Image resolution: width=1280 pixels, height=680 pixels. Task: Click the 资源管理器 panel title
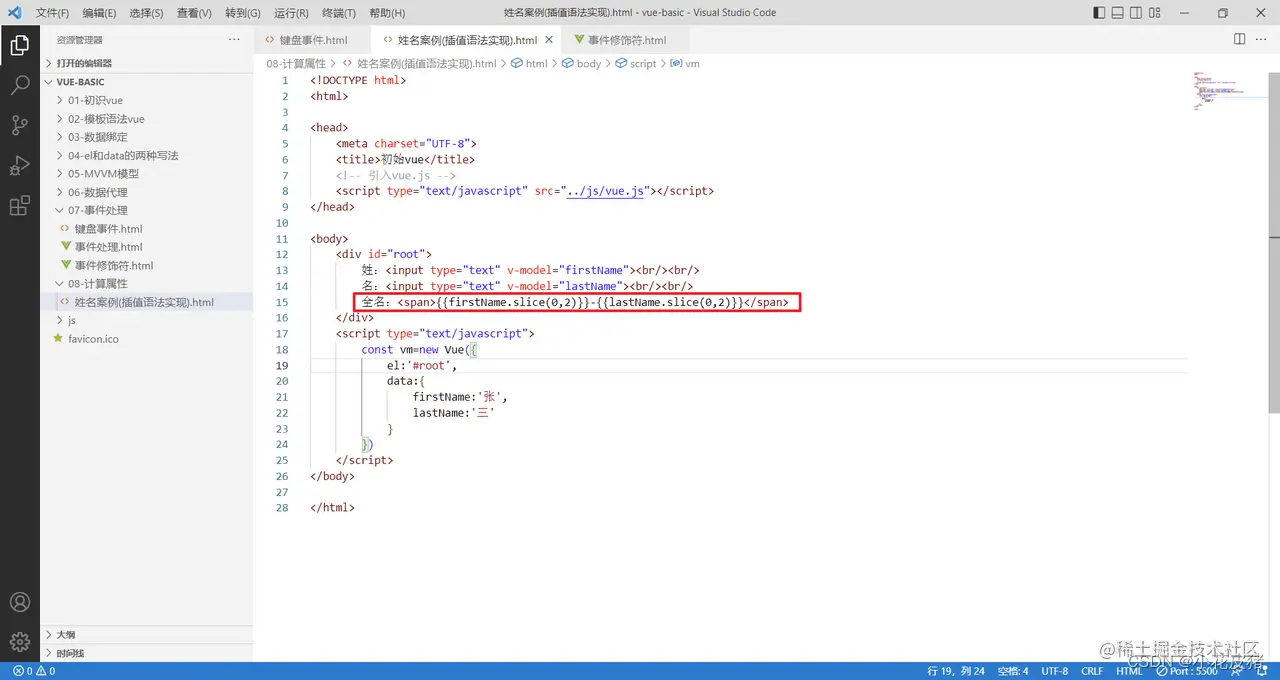point(80,40)
